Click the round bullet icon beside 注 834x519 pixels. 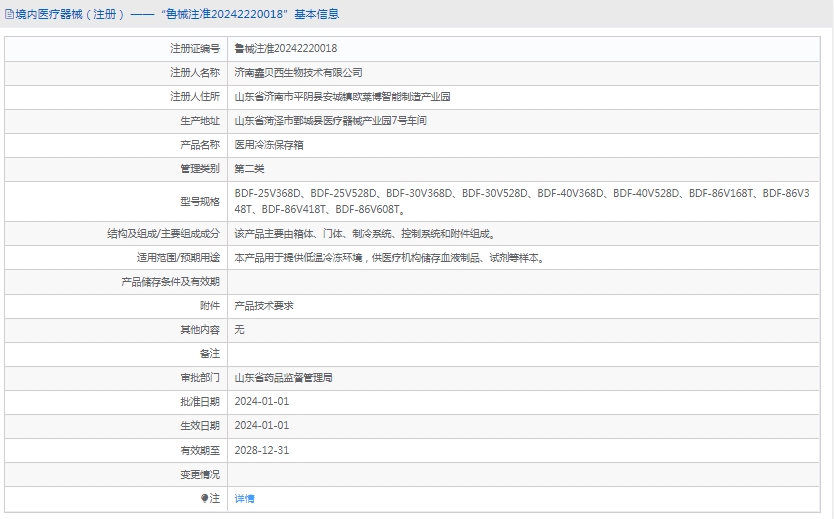click(205, 498)
